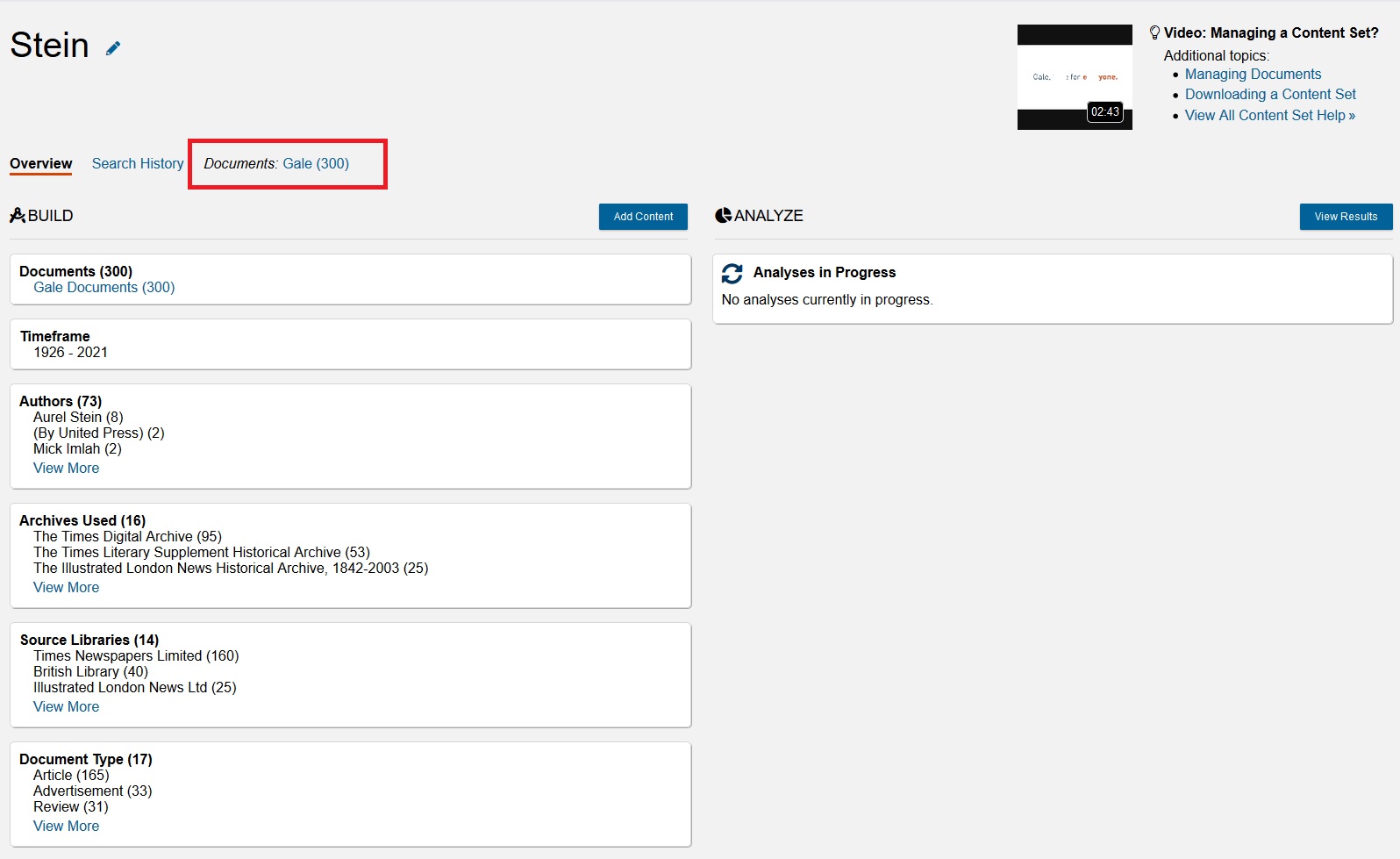Switch to the Search History tab
This screenshot has height=859, width=1400.
138,163
